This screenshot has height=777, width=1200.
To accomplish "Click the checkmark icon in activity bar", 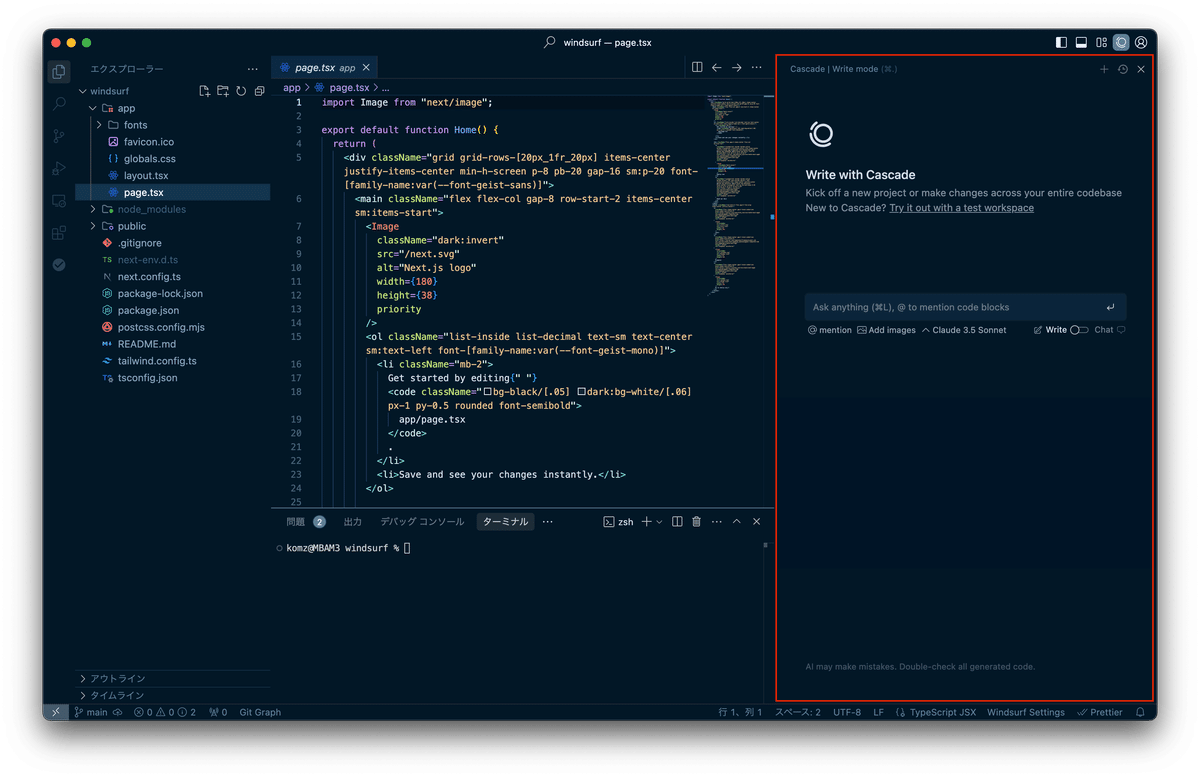I will point(59,265).
